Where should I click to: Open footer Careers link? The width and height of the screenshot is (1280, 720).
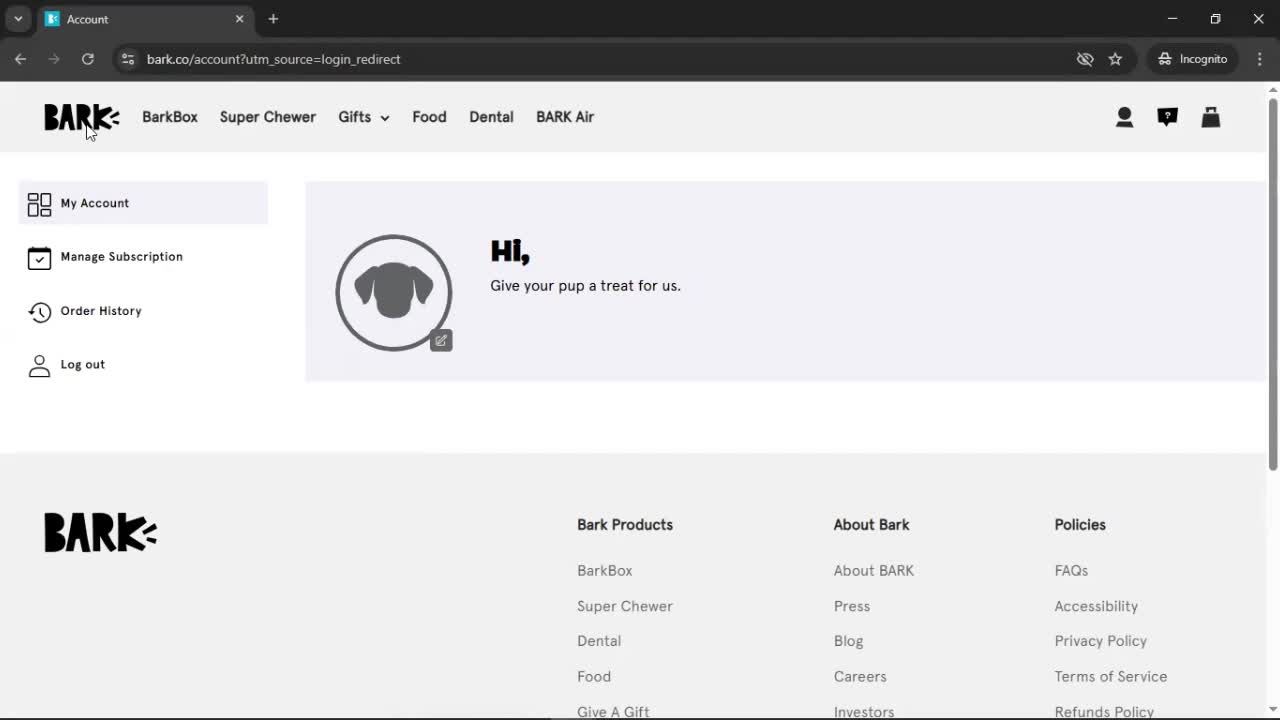(x=860, y=677)
